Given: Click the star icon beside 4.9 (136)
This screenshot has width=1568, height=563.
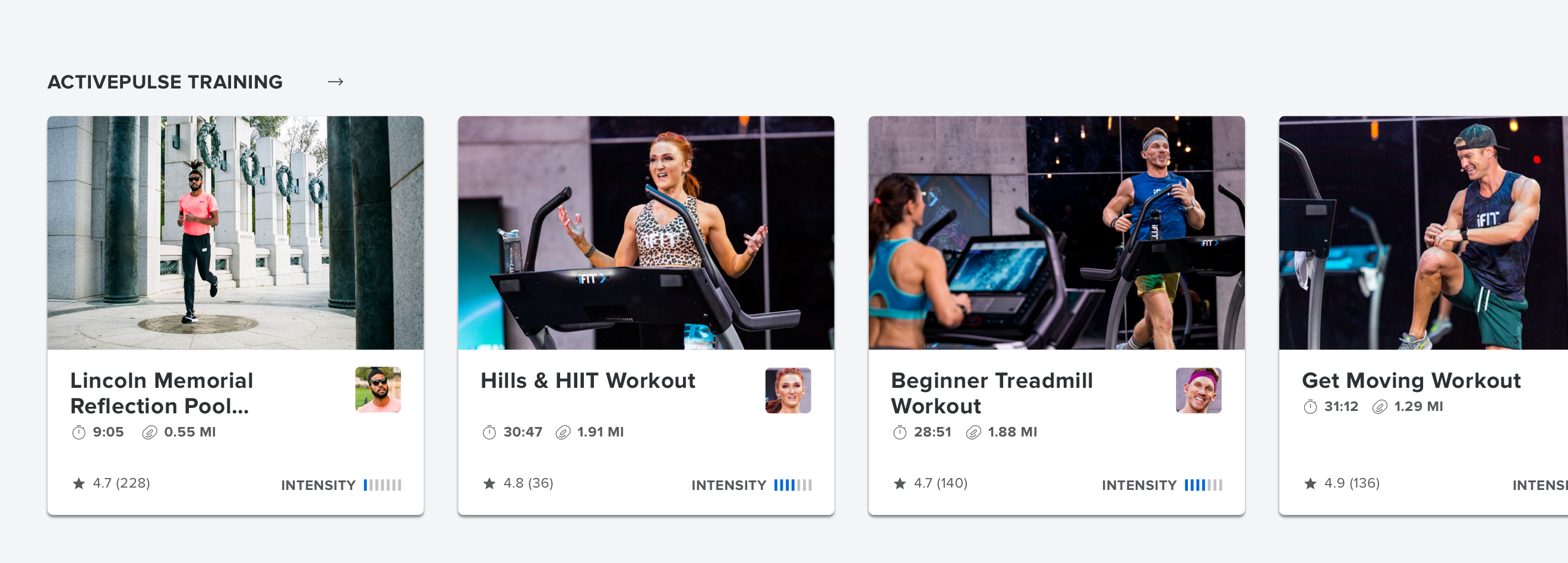Looking at the screenshot, I should point(1310,483).
